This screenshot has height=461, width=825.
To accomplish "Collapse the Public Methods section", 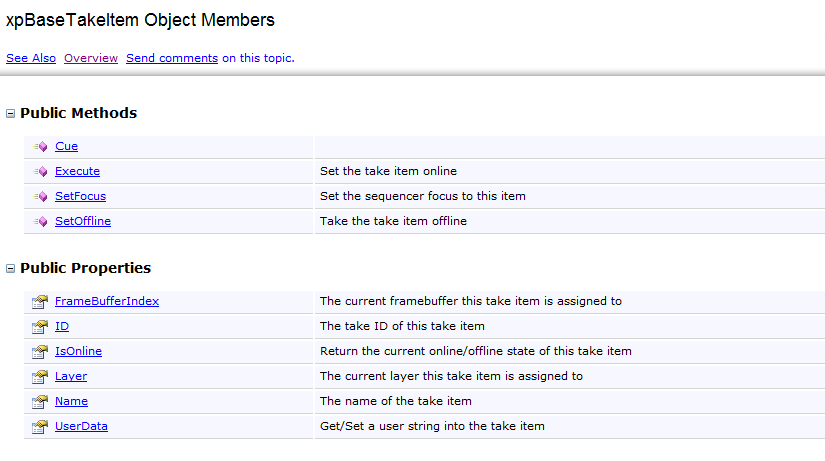I will coord(11,114).
